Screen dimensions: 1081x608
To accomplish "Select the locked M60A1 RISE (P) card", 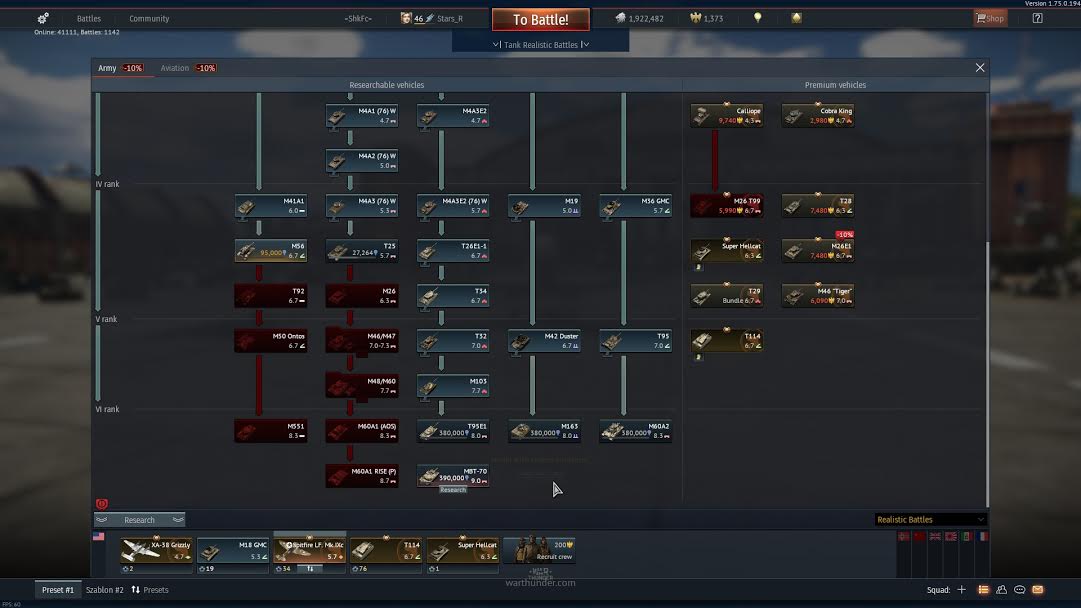I will click(x=361, y=476).
